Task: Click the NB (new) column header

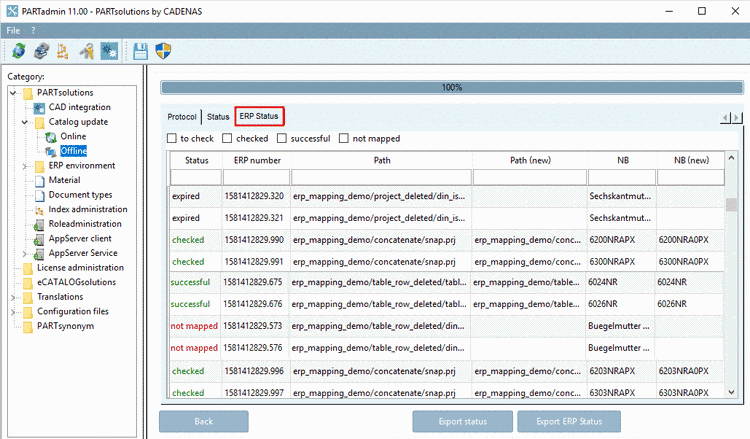Action: coord(691,160)
